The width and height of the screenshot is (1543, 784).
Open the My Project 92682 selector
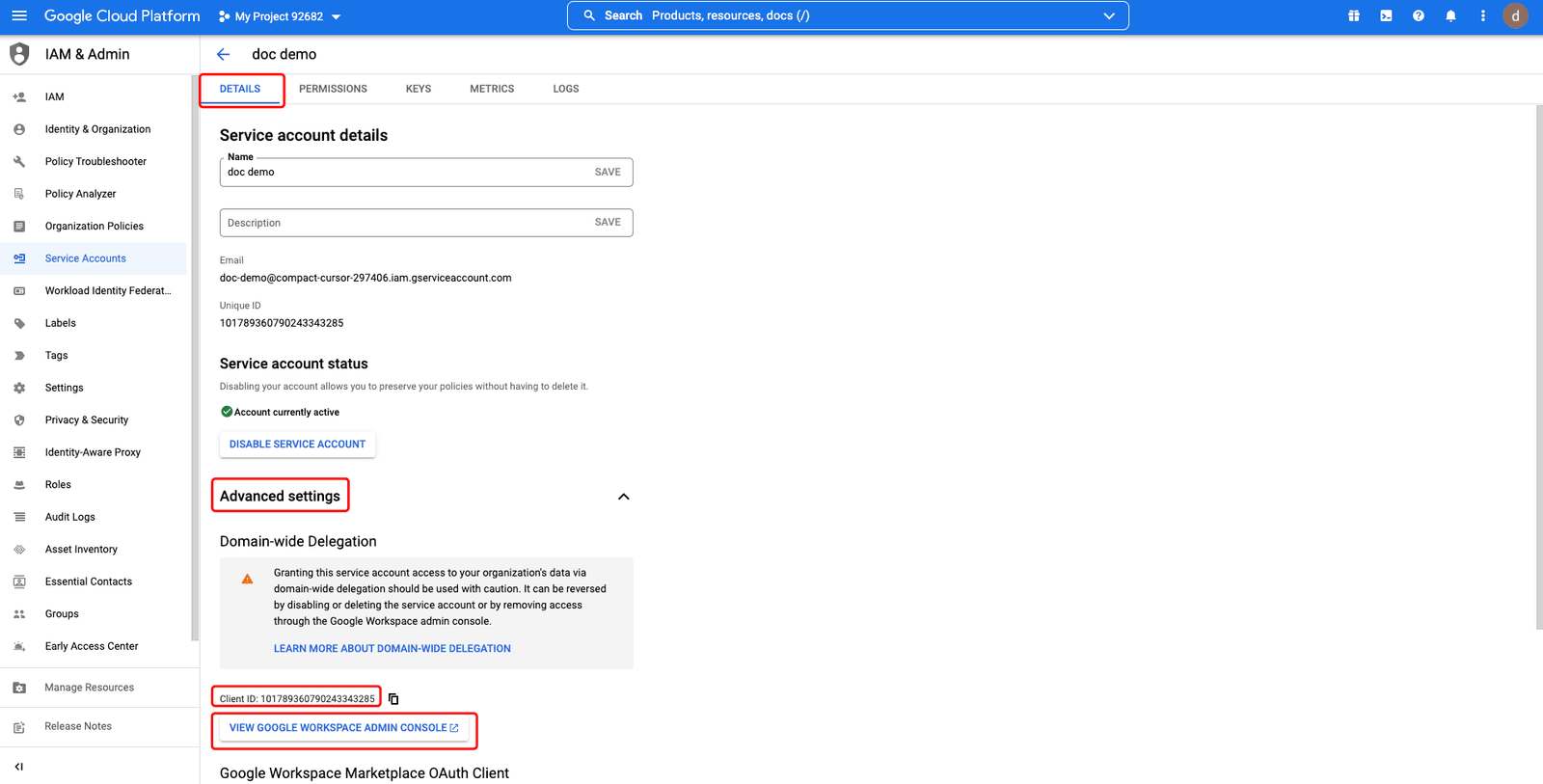click(x=280, y=16)
